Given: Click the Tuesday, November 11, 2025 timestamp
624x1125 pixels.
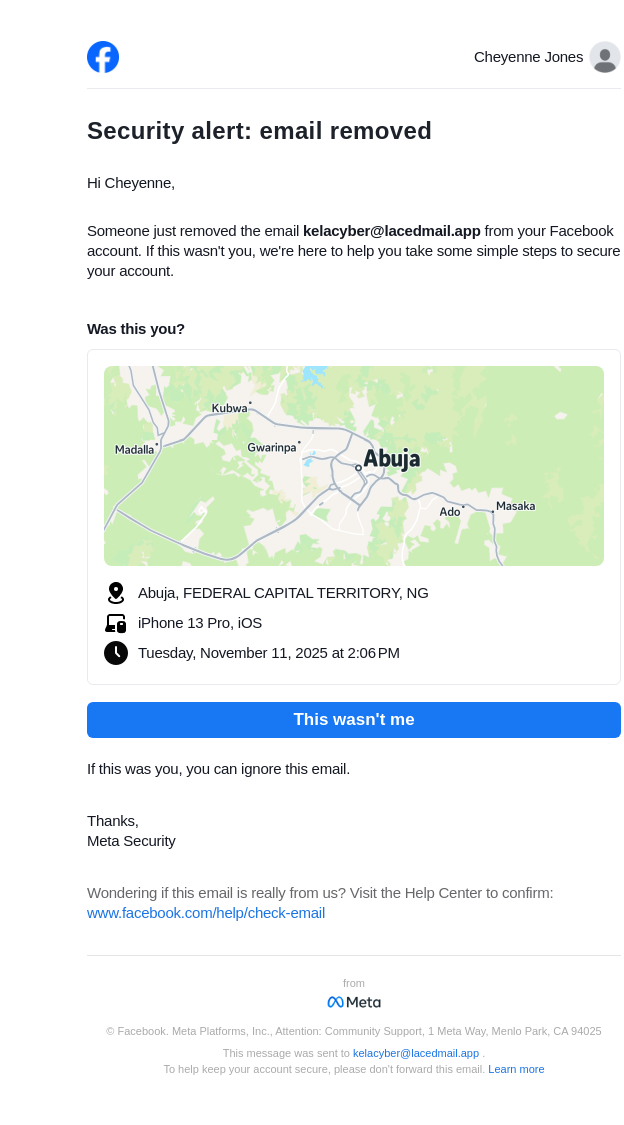Looking at the screenshot, I should 269,653.
